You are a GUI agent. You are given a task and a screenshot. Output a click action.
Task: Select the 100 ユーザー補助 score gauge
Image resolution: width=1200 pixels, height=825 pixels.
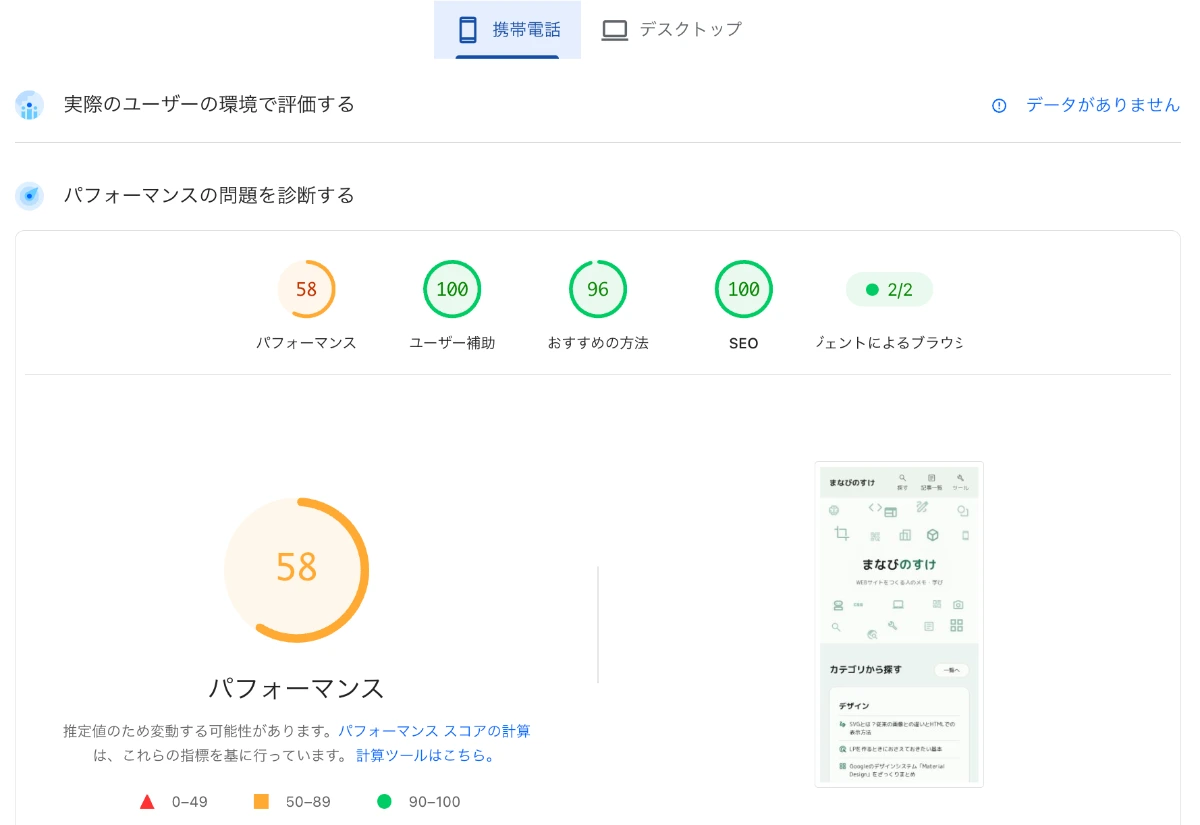[x=452, y=289]
